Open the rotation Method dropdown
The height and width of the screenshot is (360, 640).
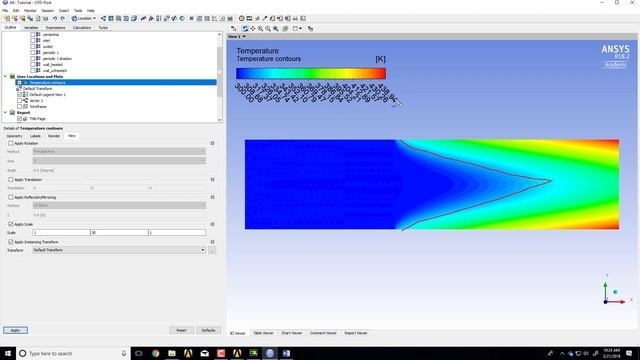click(119, 151)
